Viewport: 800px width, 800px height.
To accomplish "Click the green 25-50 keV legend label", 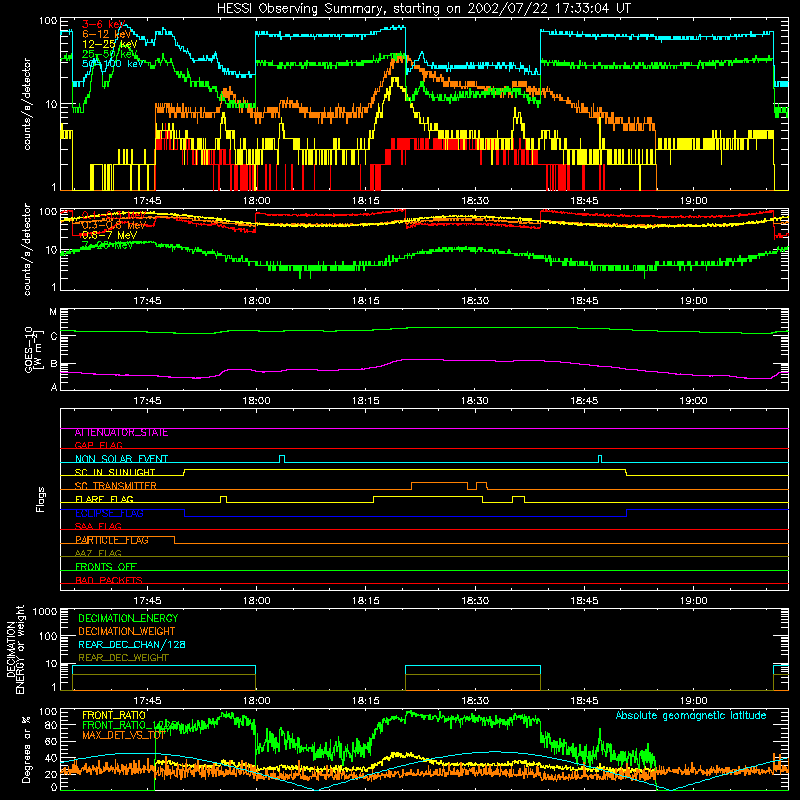I will (109, 54).
